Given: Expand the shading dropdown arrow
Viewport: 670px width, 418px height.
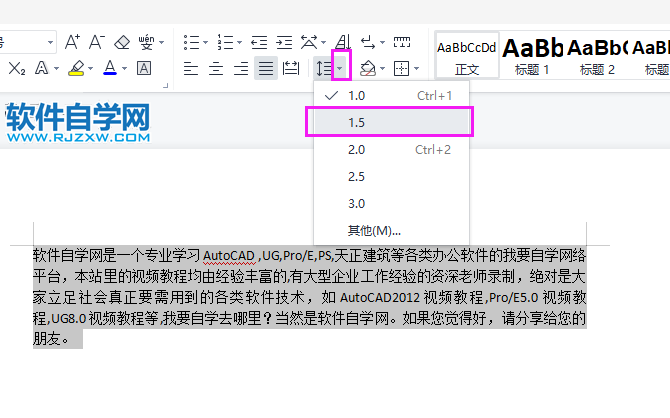Looking at the screenshot, I should (382, 68).
